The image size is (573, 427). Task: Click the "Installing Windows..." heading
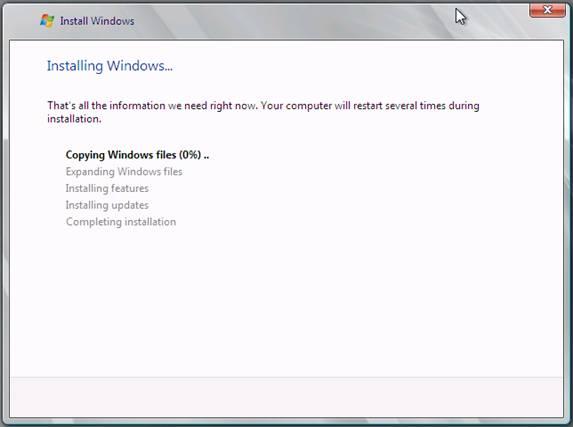(110, 66)
